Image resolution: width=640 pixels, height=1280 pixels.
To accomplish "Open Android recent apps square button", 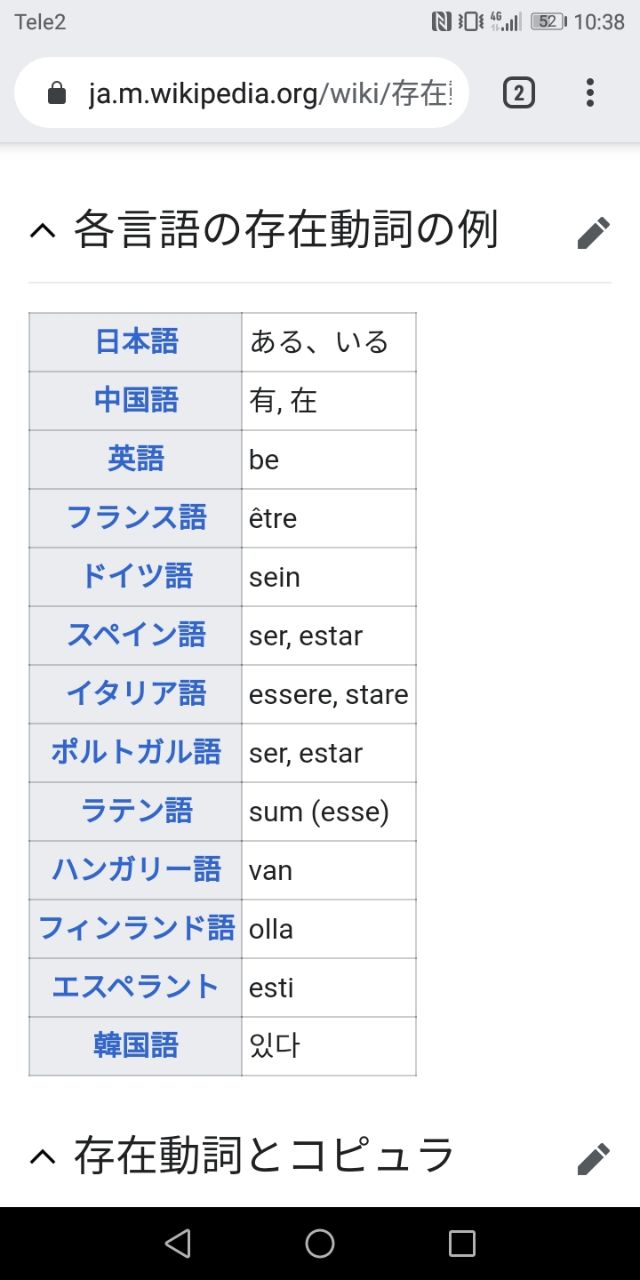I will pos(462,1243).
